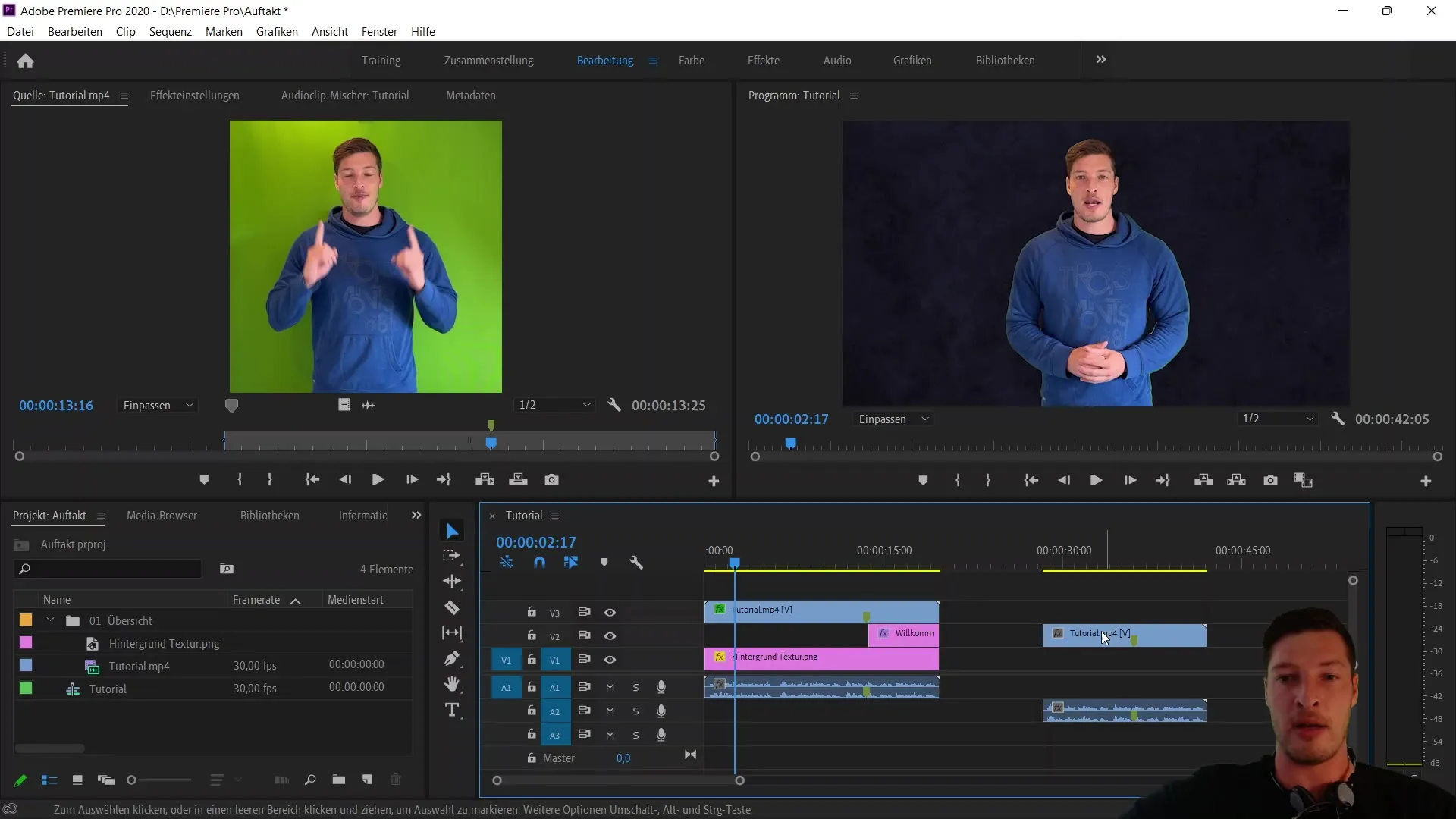Add marker in Source monitor
This screenshot has width=1456, height=819.
(x=204, y=479)
